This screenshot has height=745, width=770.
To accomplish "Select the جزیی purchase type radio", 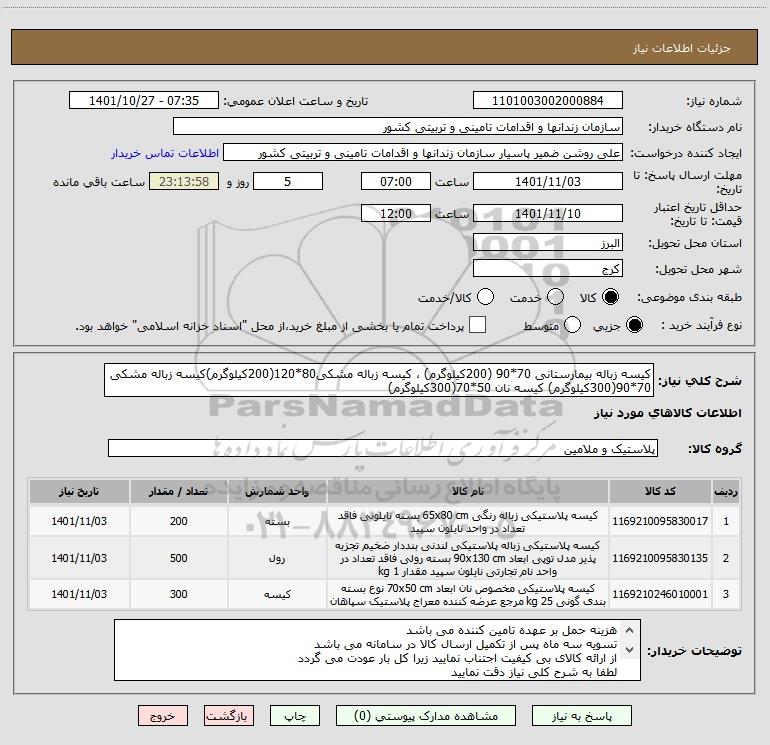I will [634, 325].
